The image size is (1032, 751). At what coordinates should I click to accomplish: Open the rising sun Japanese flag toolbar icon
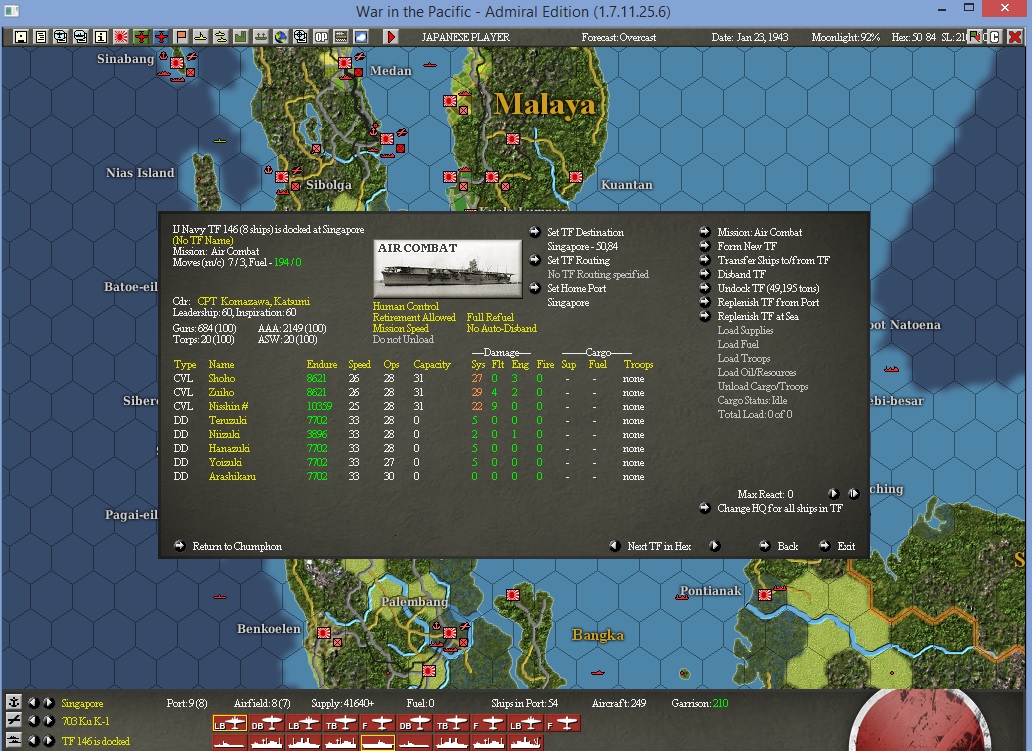120,37
